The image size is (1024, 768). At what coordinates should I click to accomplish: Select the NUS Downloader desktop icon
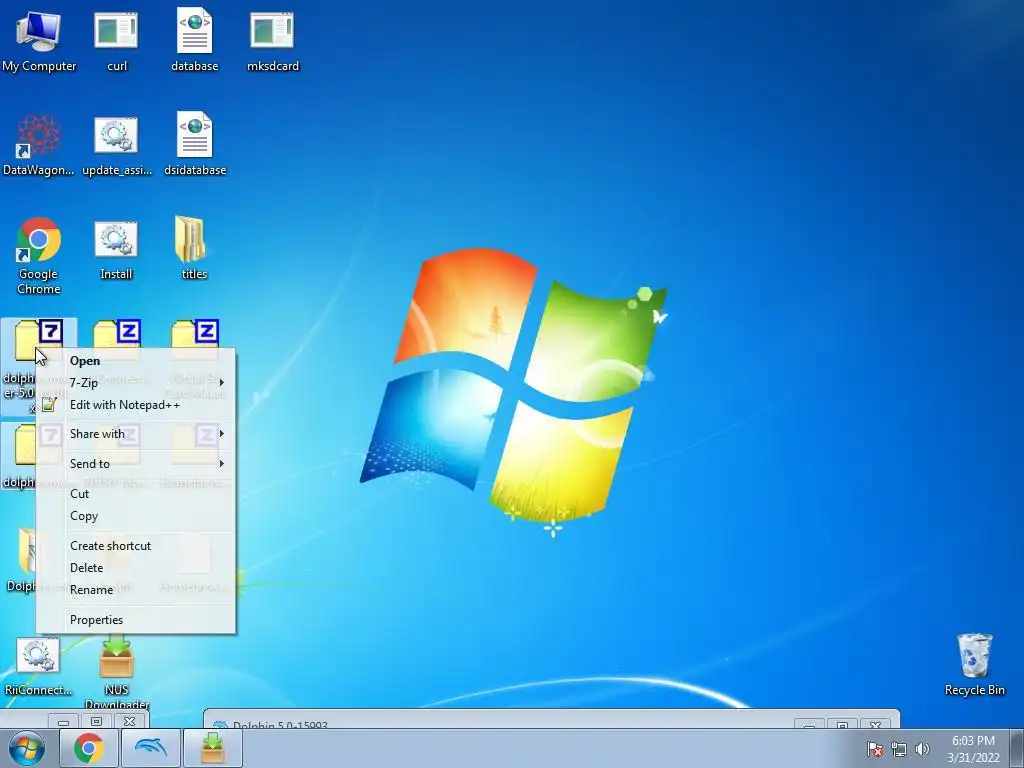116,673
